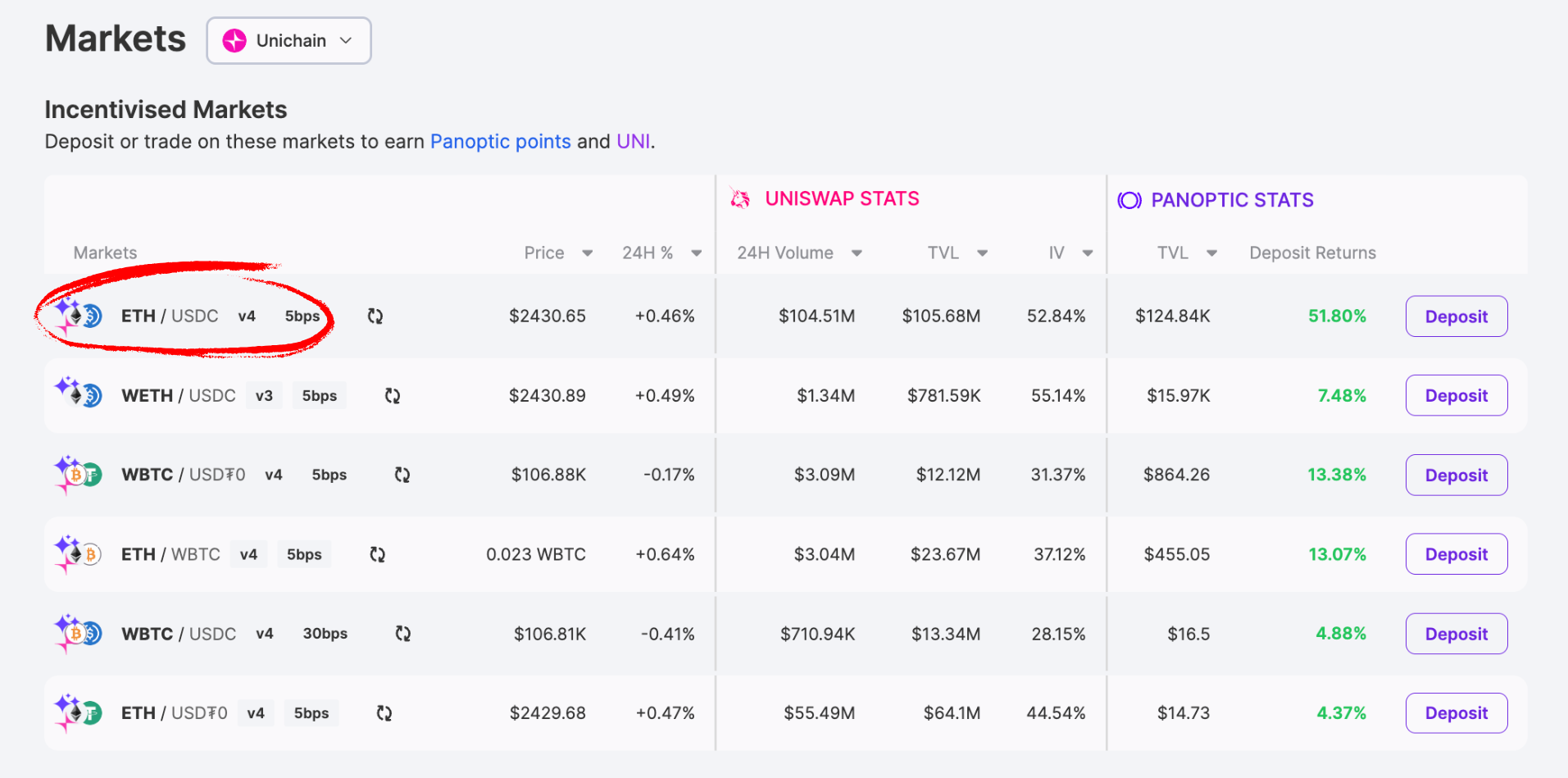This screenshot has height=778, width=1568.
Task: Click the v3 badge on WETH / USDC
Action: click(264, 396)
